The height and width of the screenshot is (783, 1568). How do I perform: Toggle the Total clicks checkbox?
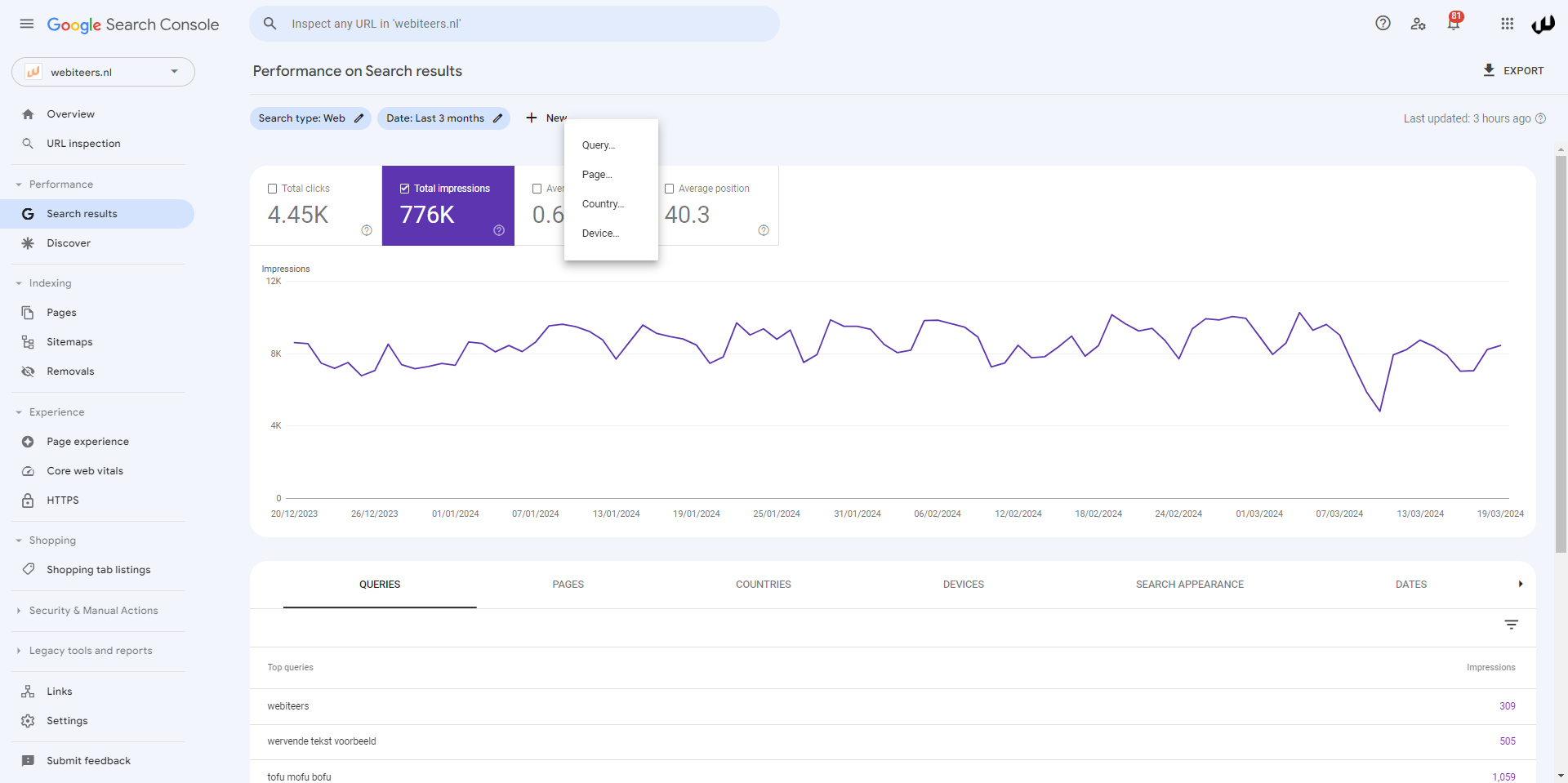click(x=273, y=189)
